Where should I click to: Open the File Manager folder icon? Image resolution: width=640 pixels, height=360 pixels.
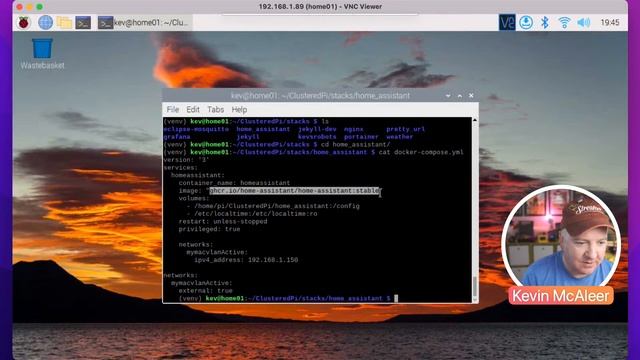[x=64, y=22]
